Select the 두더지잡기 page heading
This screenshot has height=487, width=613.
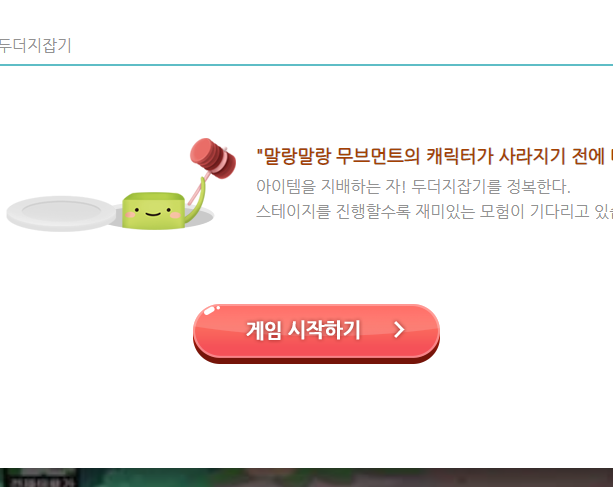click(x=35, y=45)
